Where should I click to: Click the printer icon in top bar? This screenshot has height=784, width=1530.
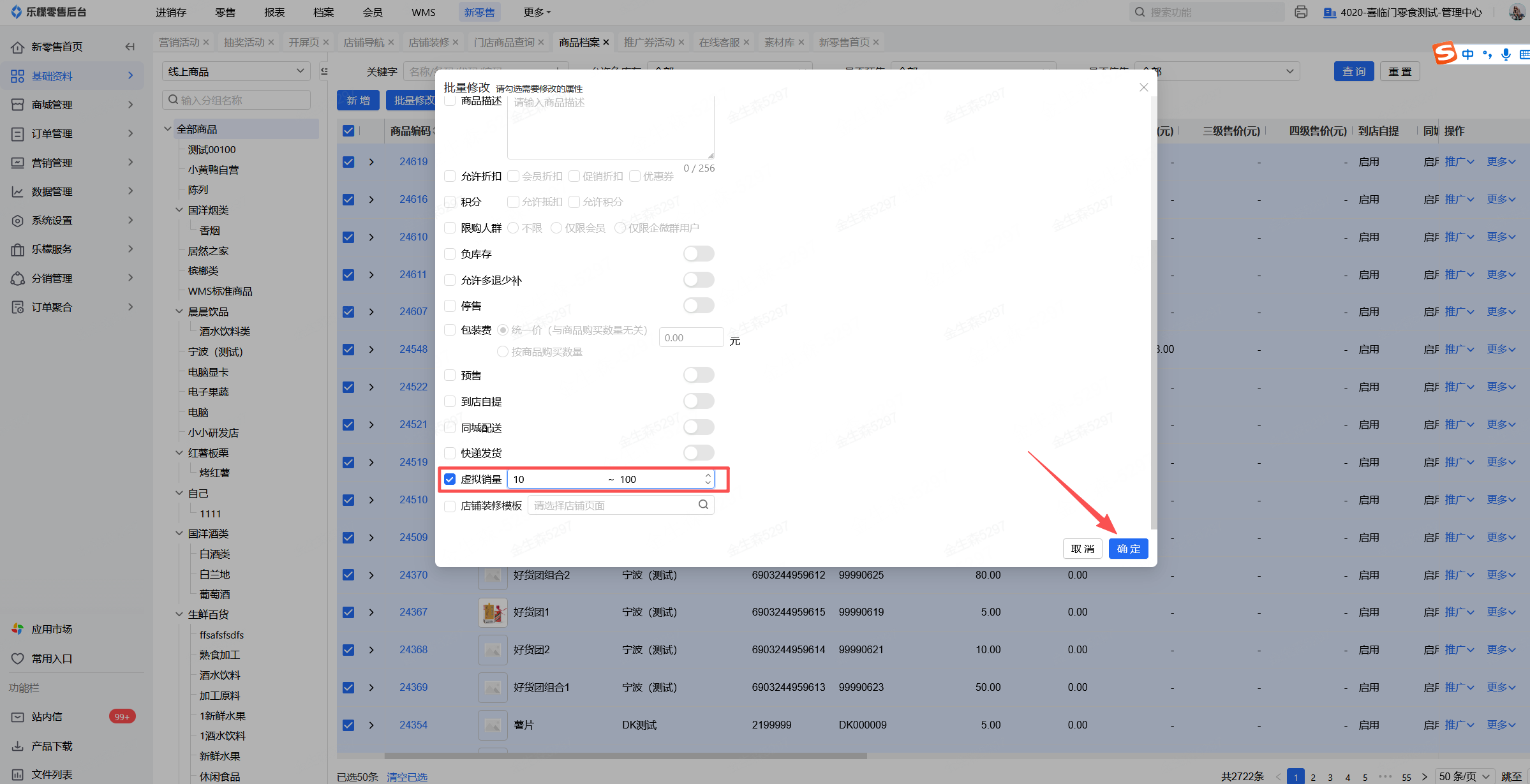coord(1301,12)
